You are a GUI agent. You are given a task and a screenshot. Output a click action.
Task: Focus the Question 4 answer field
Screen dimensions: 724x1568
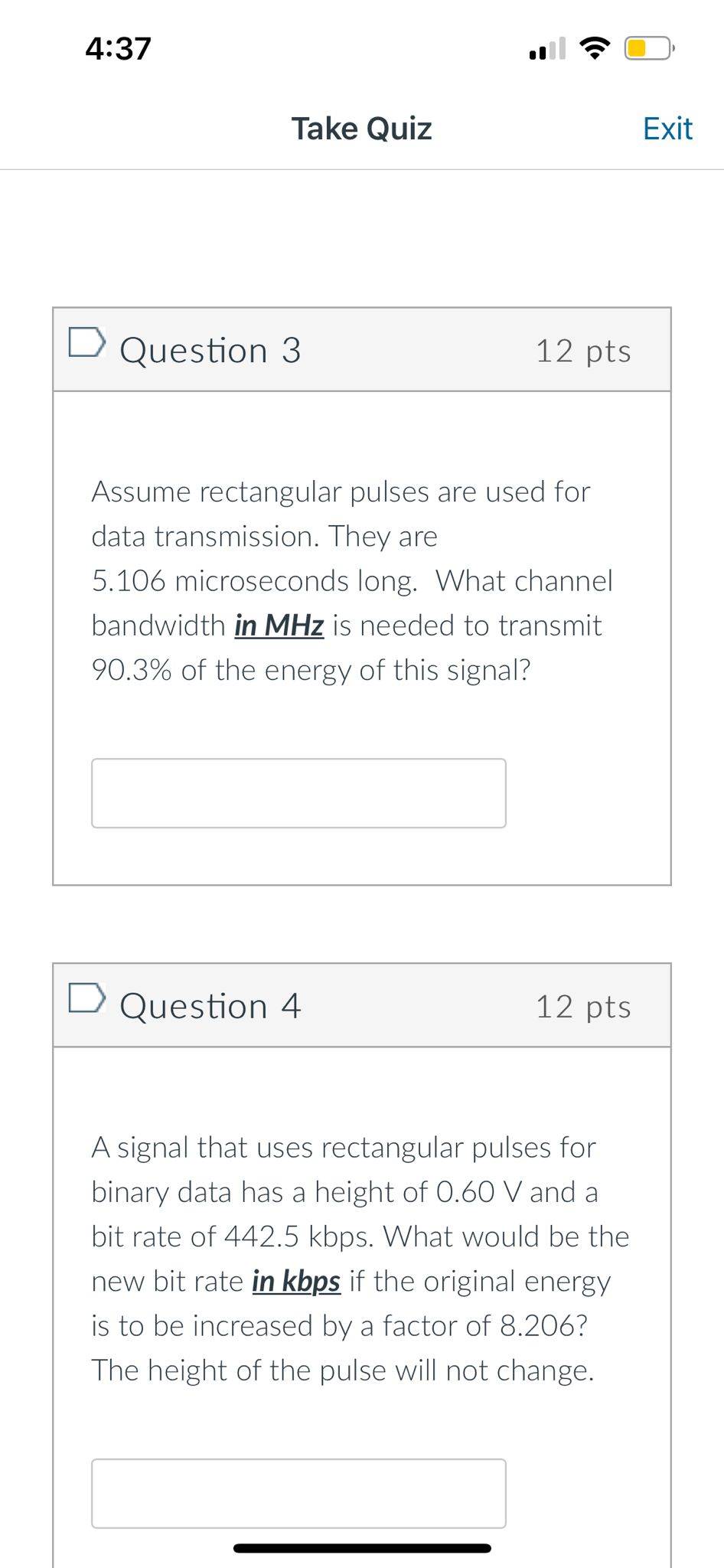(x=298, y=1494)
